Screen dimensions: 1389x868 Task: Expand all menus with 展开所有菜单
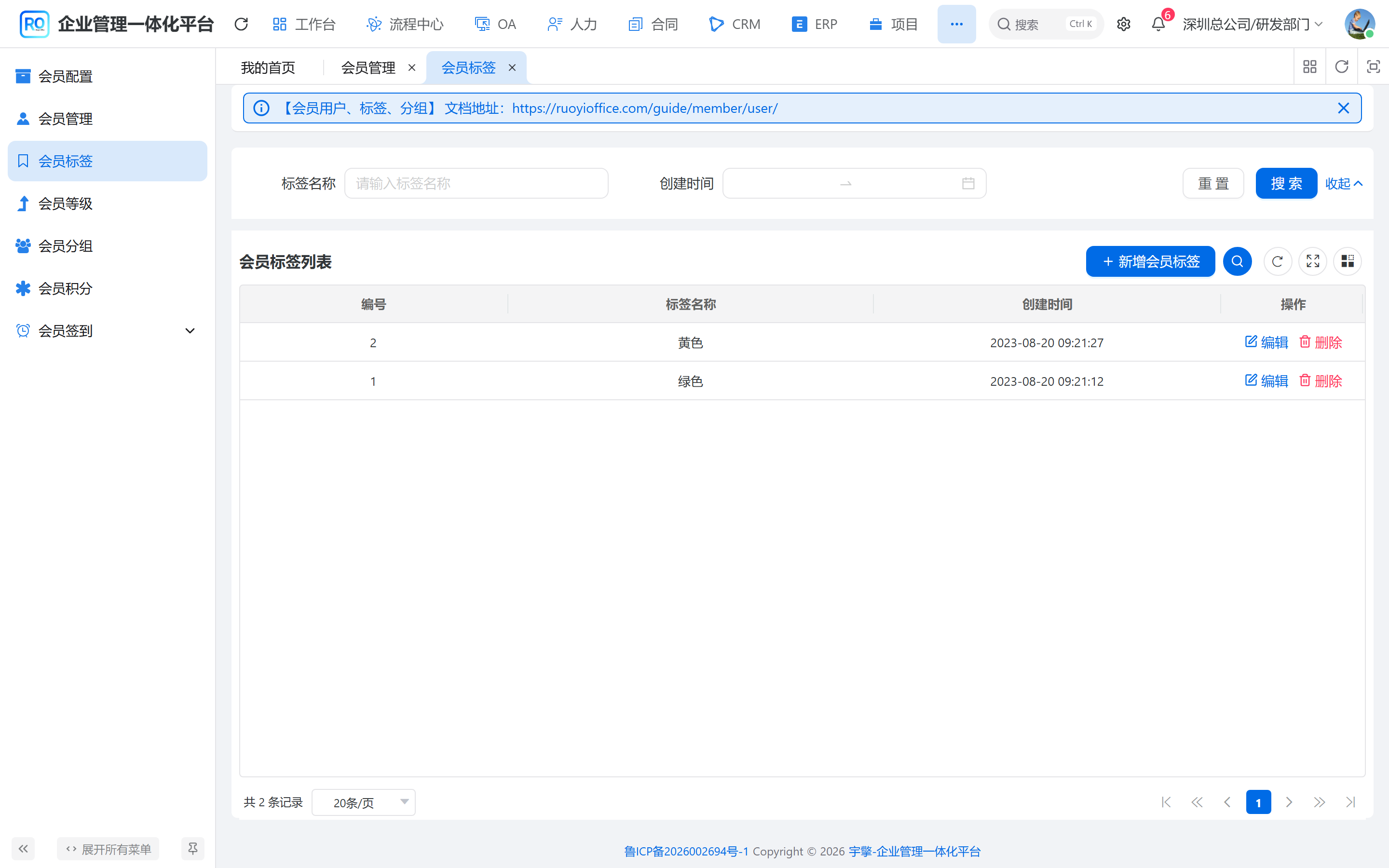[x=108, y=849]
